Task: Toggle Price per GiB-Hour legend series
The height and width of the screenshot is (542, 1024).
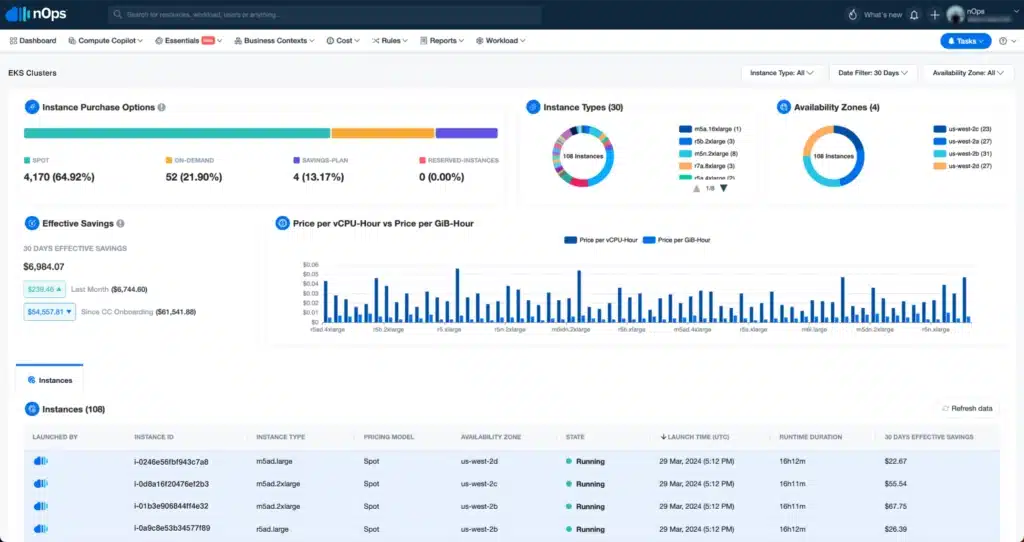Action: (x=677, y=240)
